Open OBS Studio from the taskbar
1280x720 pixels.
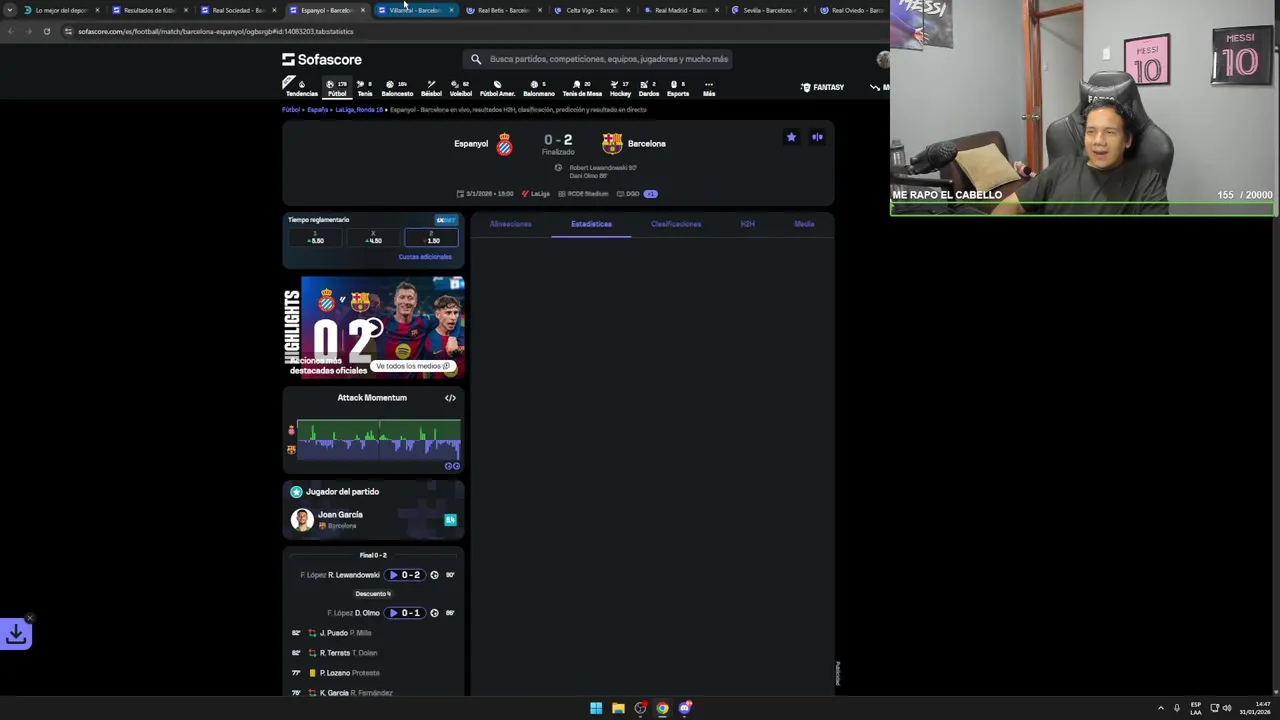coord(640,708)
